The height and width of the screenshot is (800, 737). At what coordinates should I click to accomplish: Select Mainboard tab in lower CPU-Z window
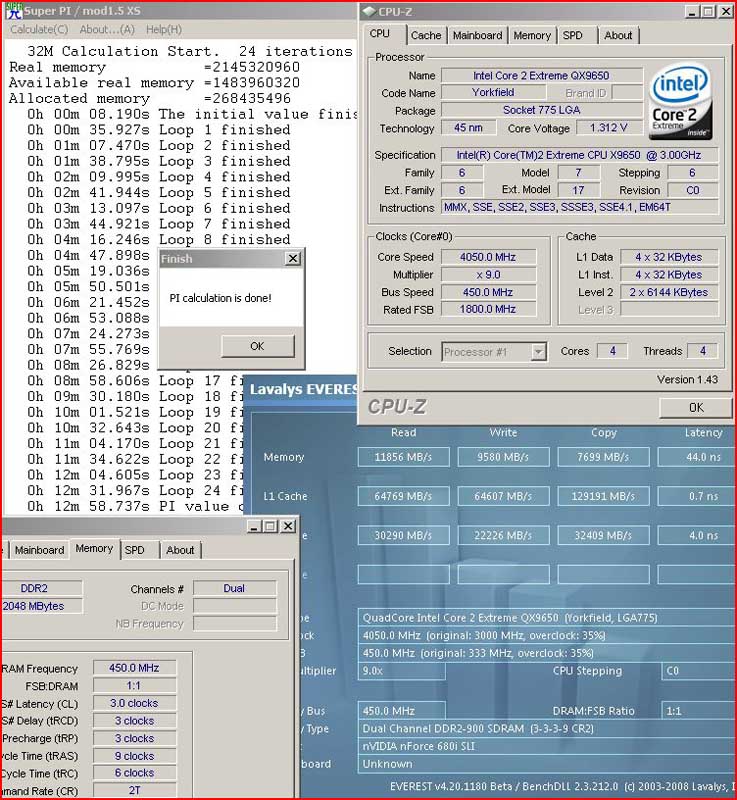point(39,550)
